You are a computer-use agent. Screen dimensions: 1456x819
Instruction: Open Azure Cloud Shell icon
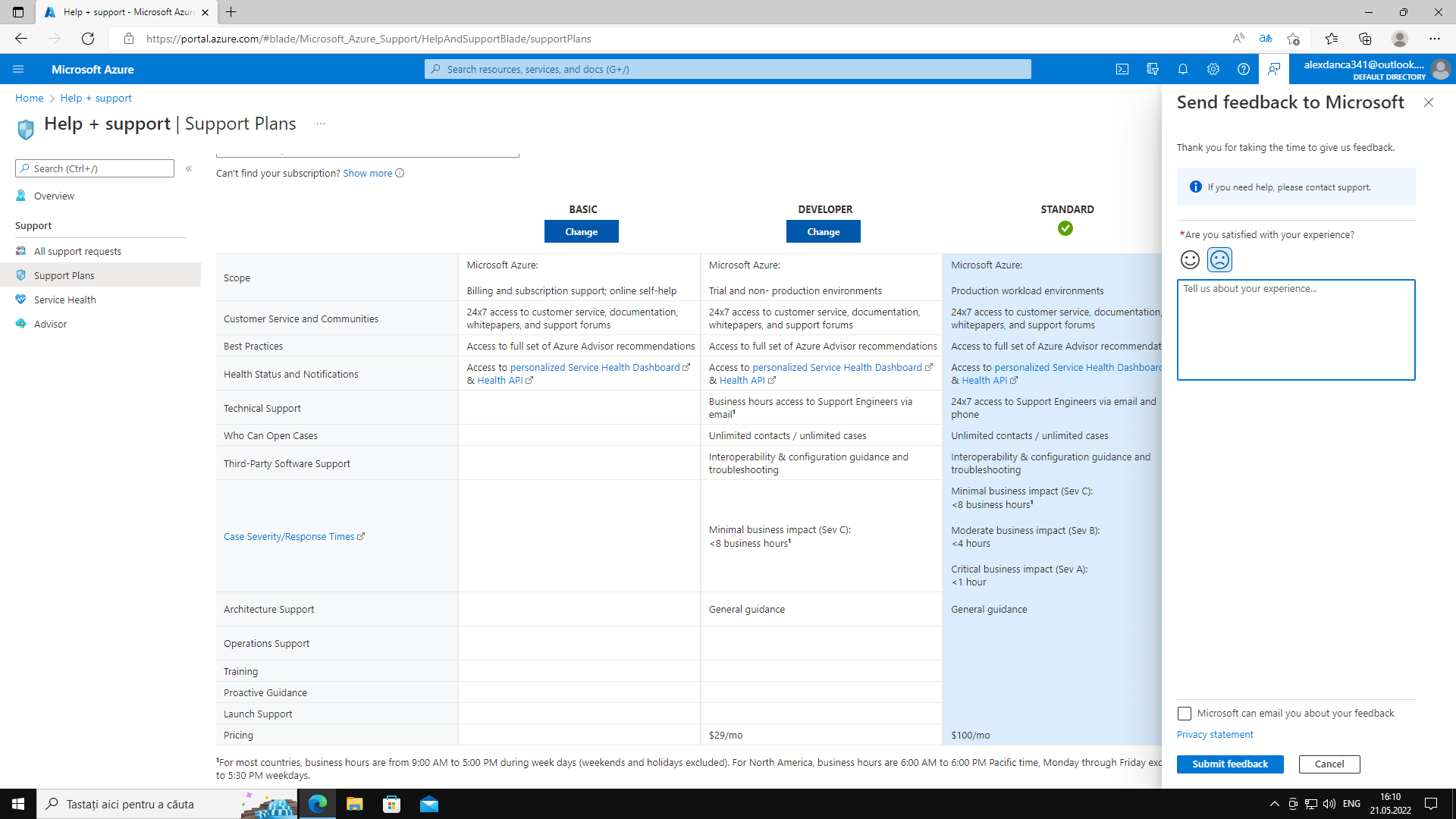1122,69
